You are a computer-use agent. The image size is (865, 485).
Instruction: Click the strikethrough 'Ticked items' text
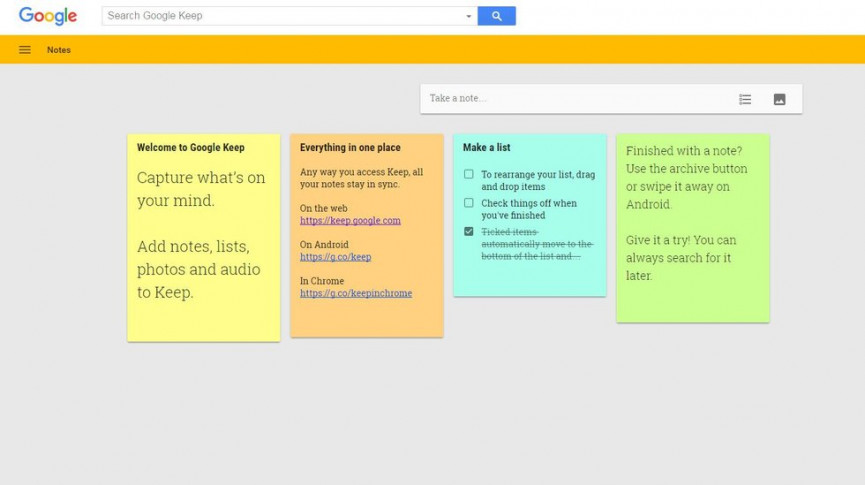pyautogui.click(x=537, y=244)
